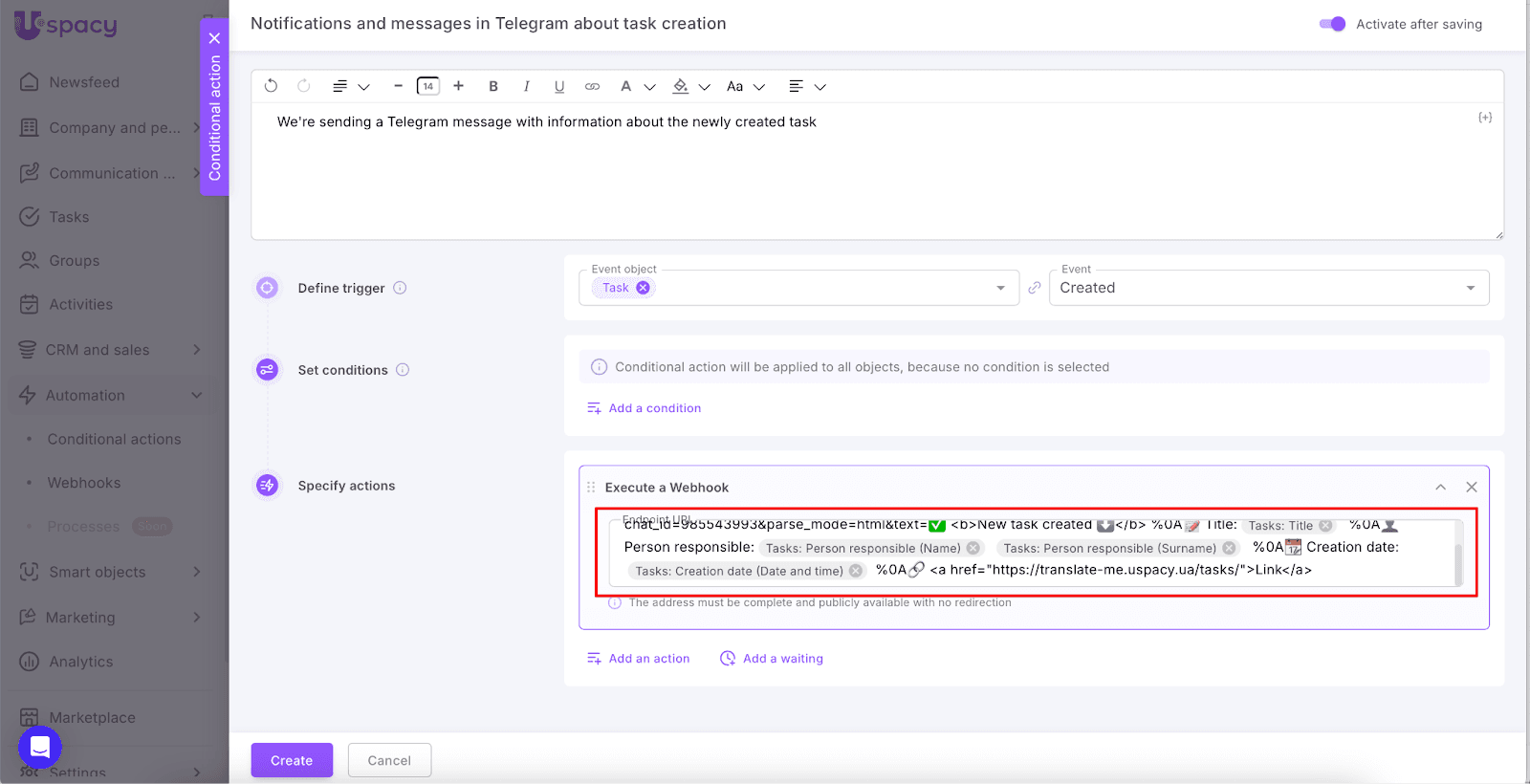Go to Webhooks in the sidebar
The image size is (1530, 784).
84,483
